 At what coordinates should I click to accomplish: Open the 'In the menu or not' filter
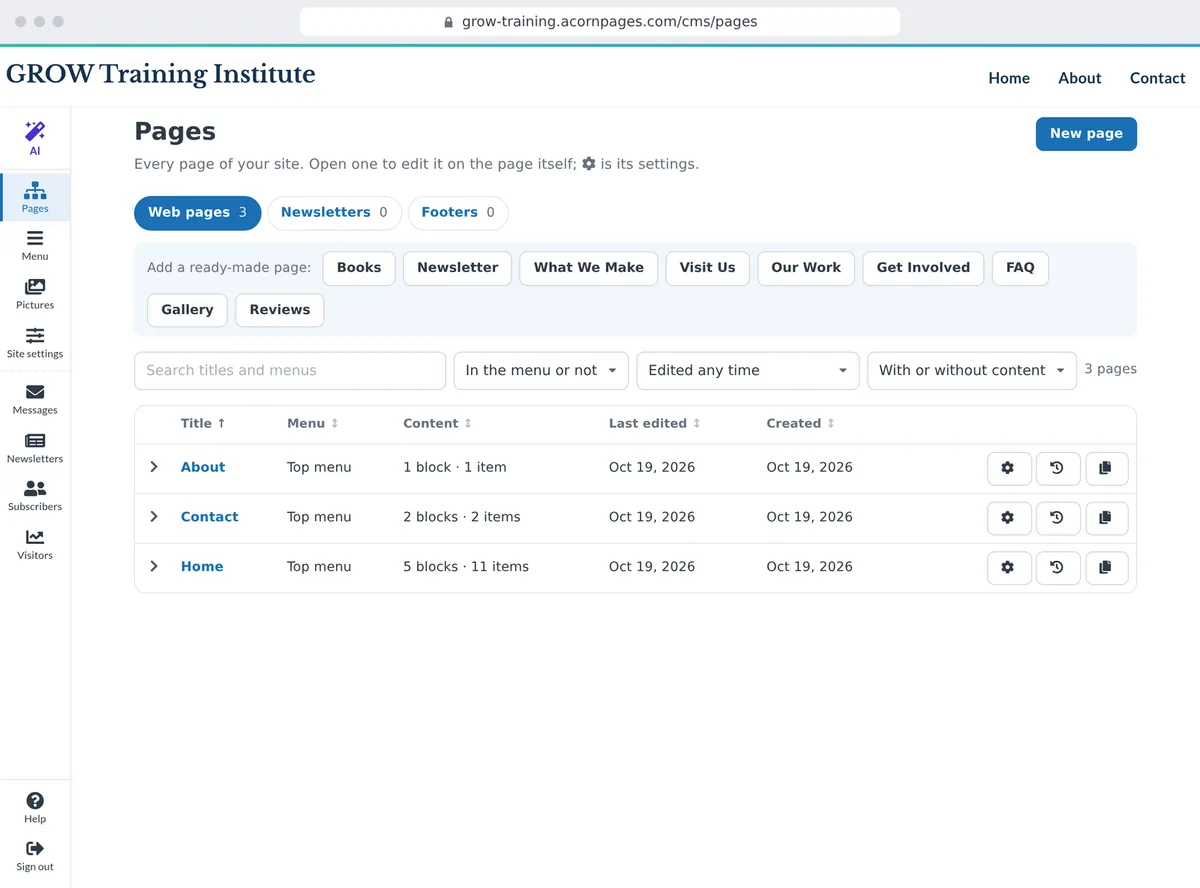[541, 370]
